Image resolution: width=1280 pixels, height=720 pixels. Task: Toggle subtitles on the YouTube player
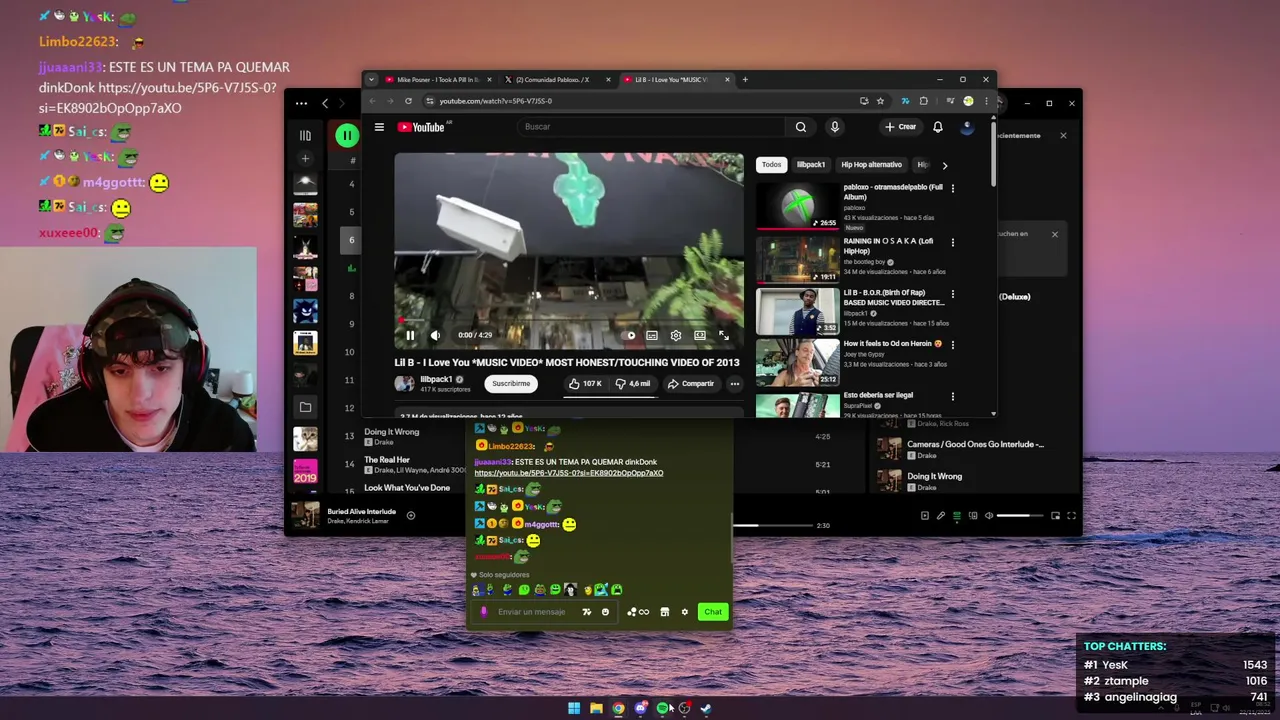(x=652, y=335)
